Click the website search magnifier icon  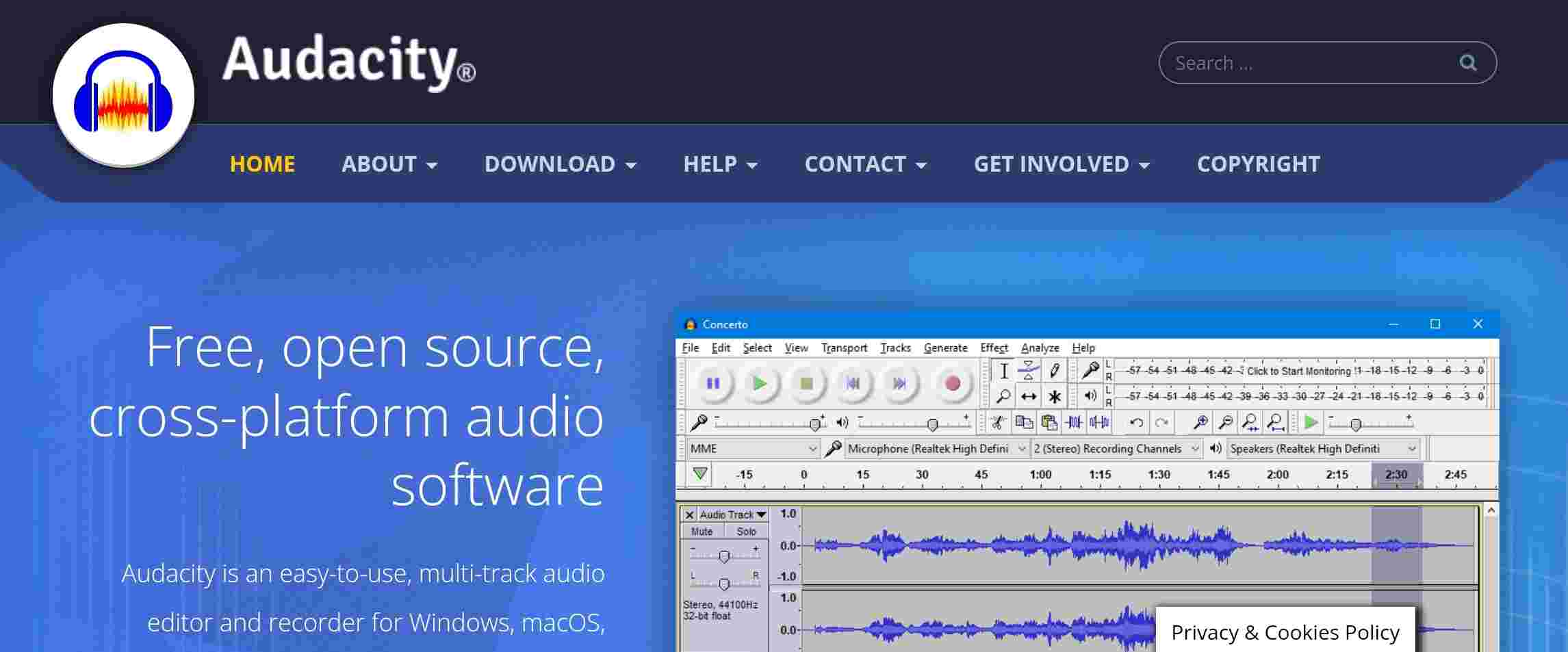pyautogui.click(x=1467, y=63)
